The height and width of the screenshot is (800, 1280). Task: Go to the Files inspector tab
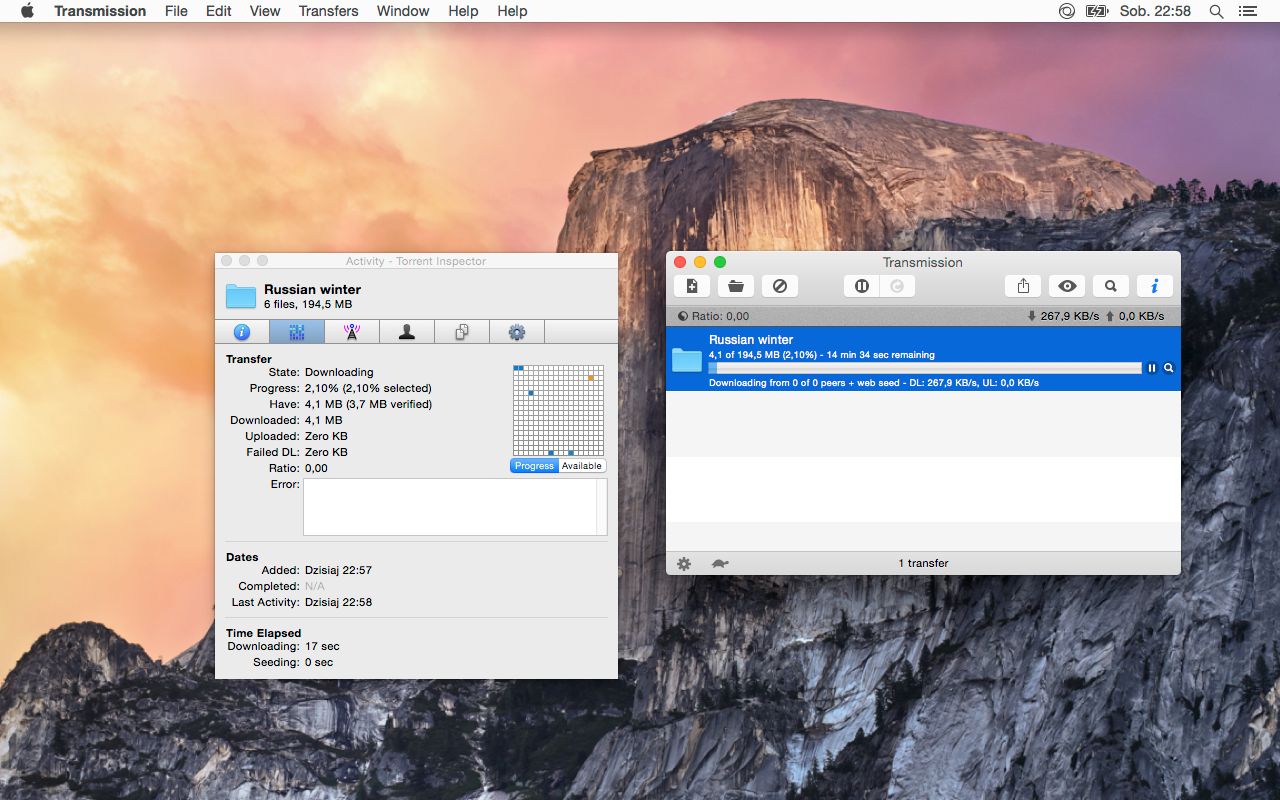[x=462, y=332]
